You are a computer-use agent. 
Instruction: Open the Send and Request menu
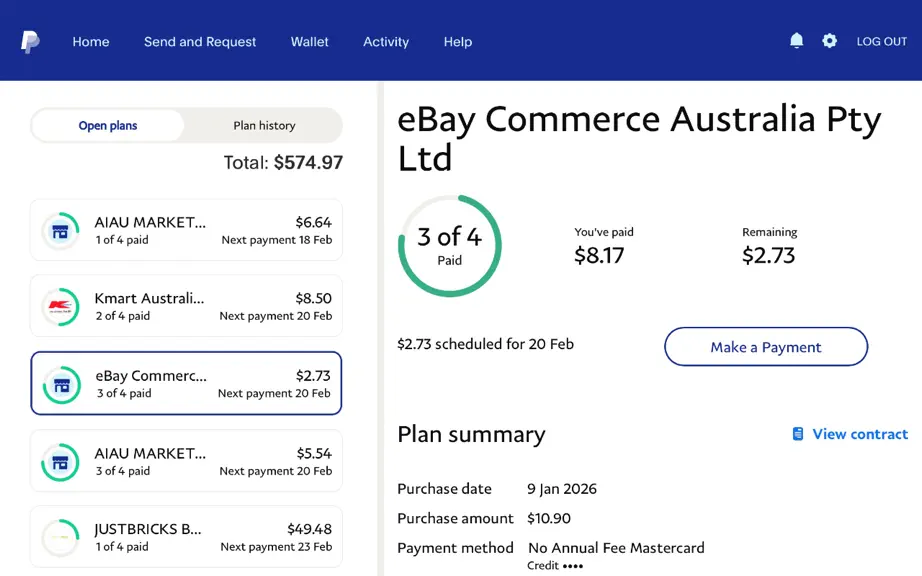pyautogui.click(x=200, y=42)
